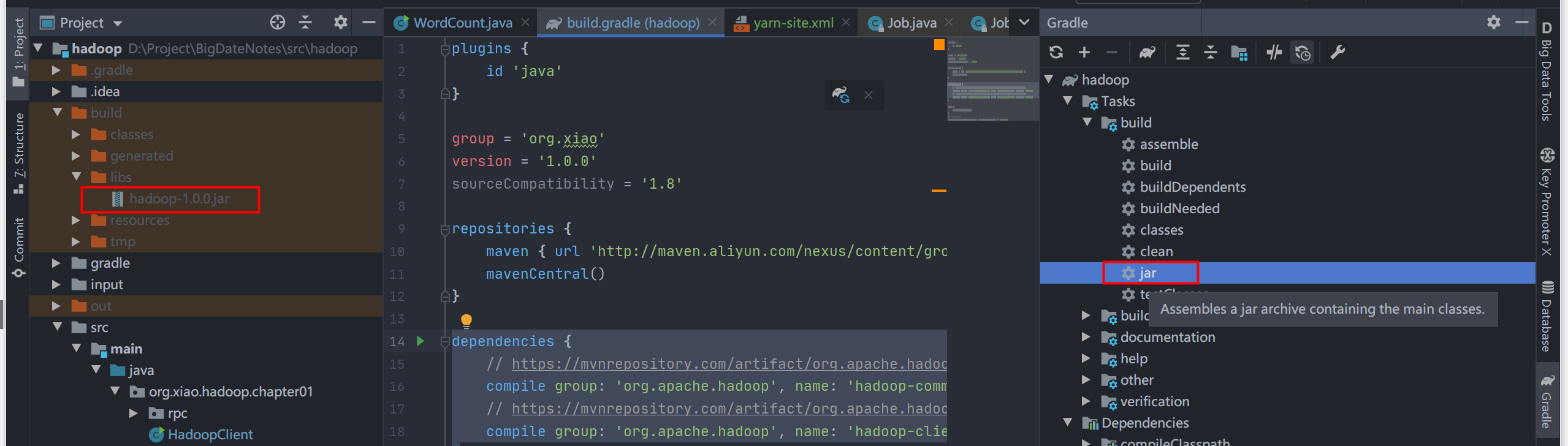Click the Execute Gradle Task elephant icon
The image size is (1568, 446).
(x=1147, y=53)
